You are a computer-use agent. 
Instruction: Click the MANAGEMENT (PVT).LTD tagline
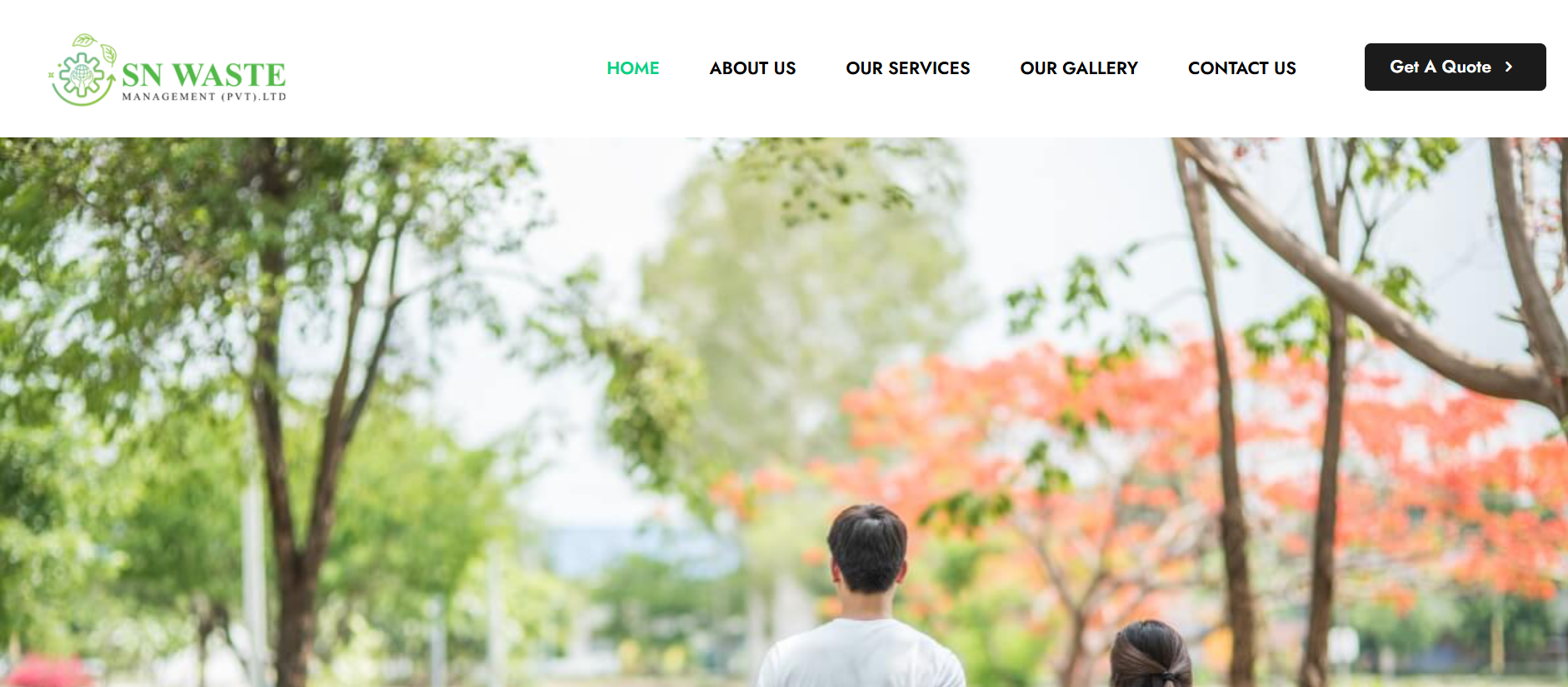click(x=204, y=97)
